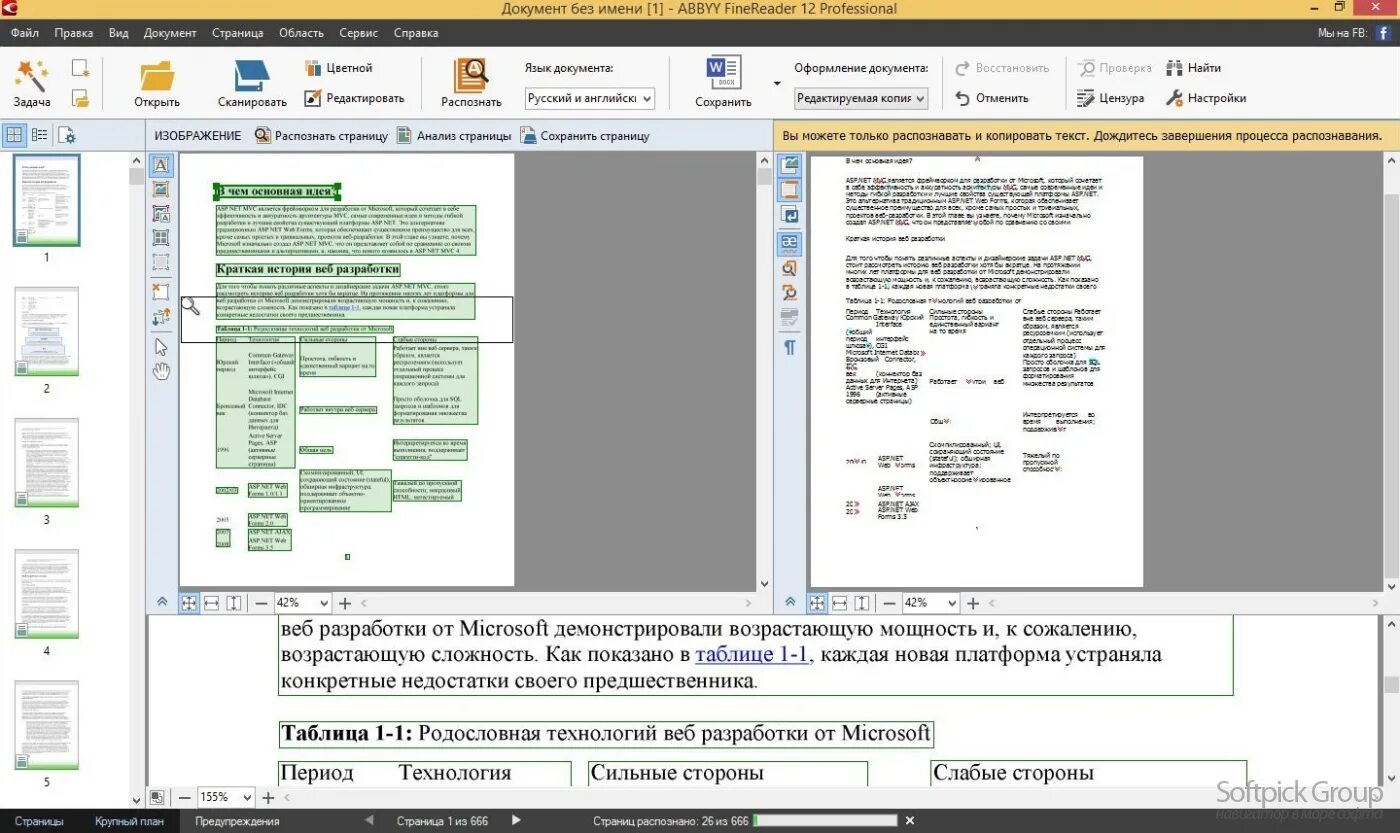Start scanning with the Сканировать icon
Screen dimensions: 1400x833
(x=251, y=76)
